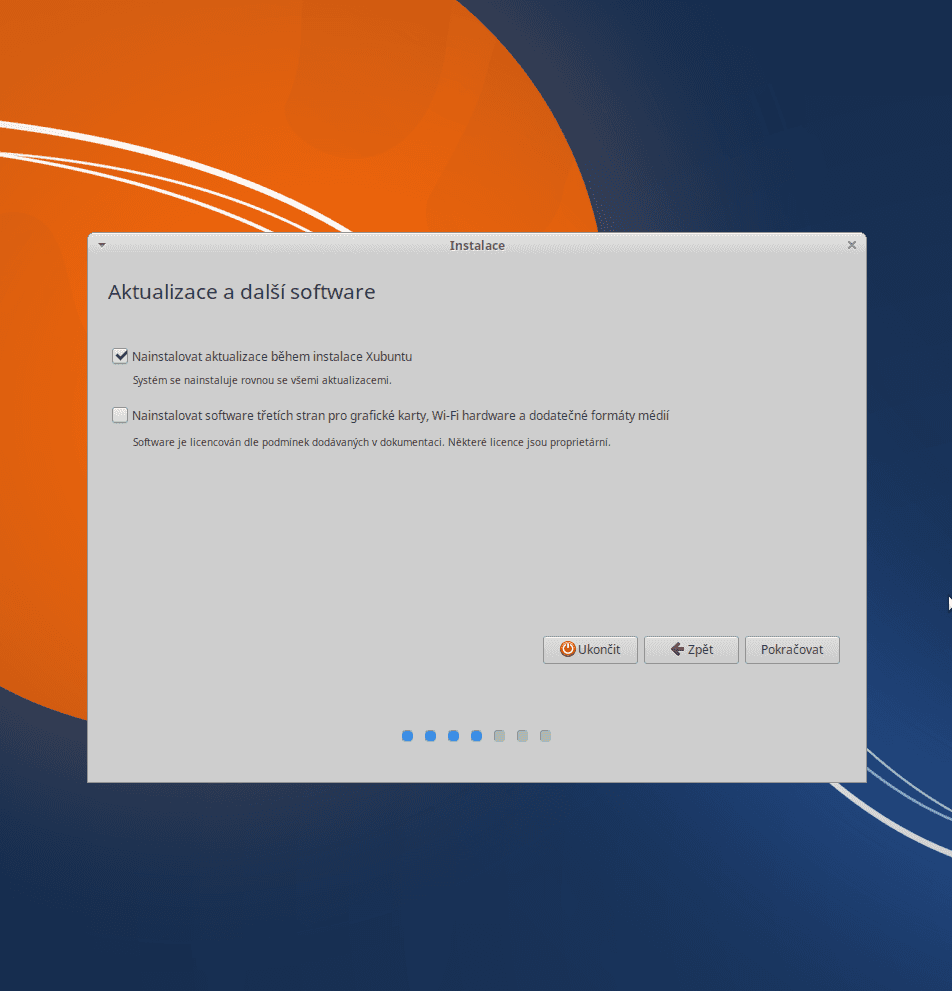The width and height of the screenshot is (952, 991).
Task: Click the sixth gray progress dot
Action: (522, 736)
